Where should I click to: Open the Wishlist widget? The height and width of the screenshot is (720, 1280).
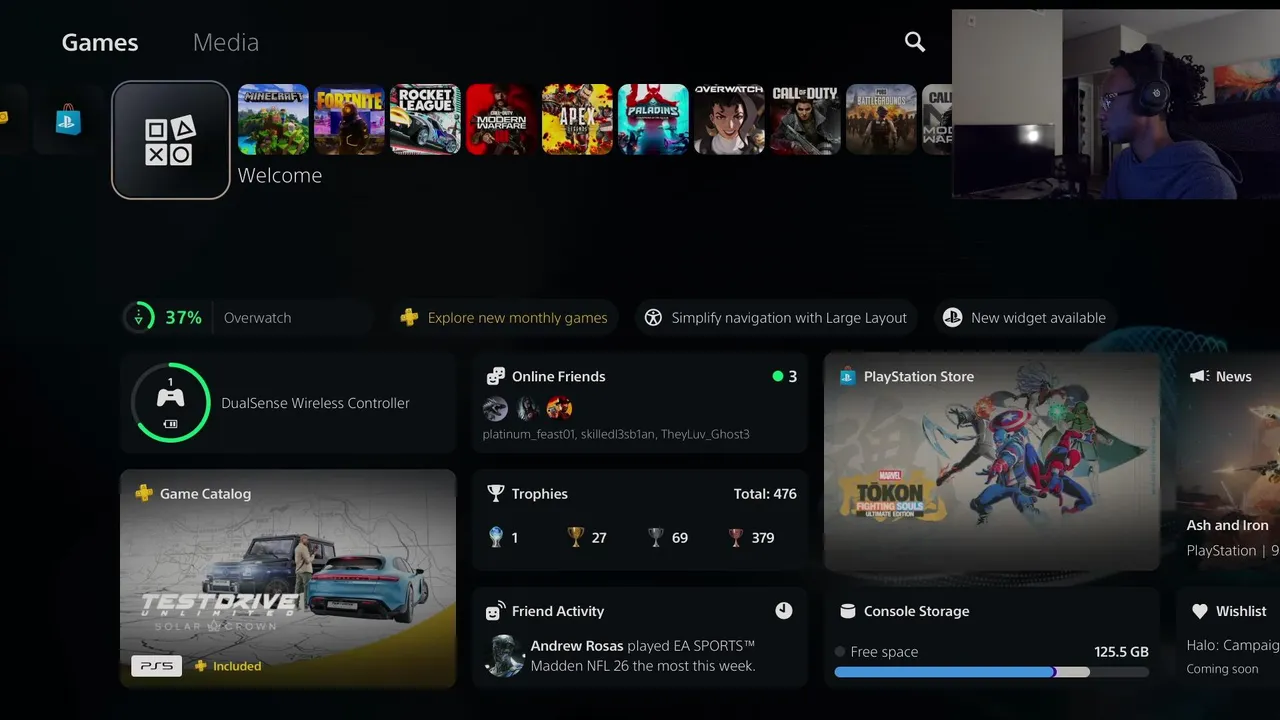coord(1228,638)
